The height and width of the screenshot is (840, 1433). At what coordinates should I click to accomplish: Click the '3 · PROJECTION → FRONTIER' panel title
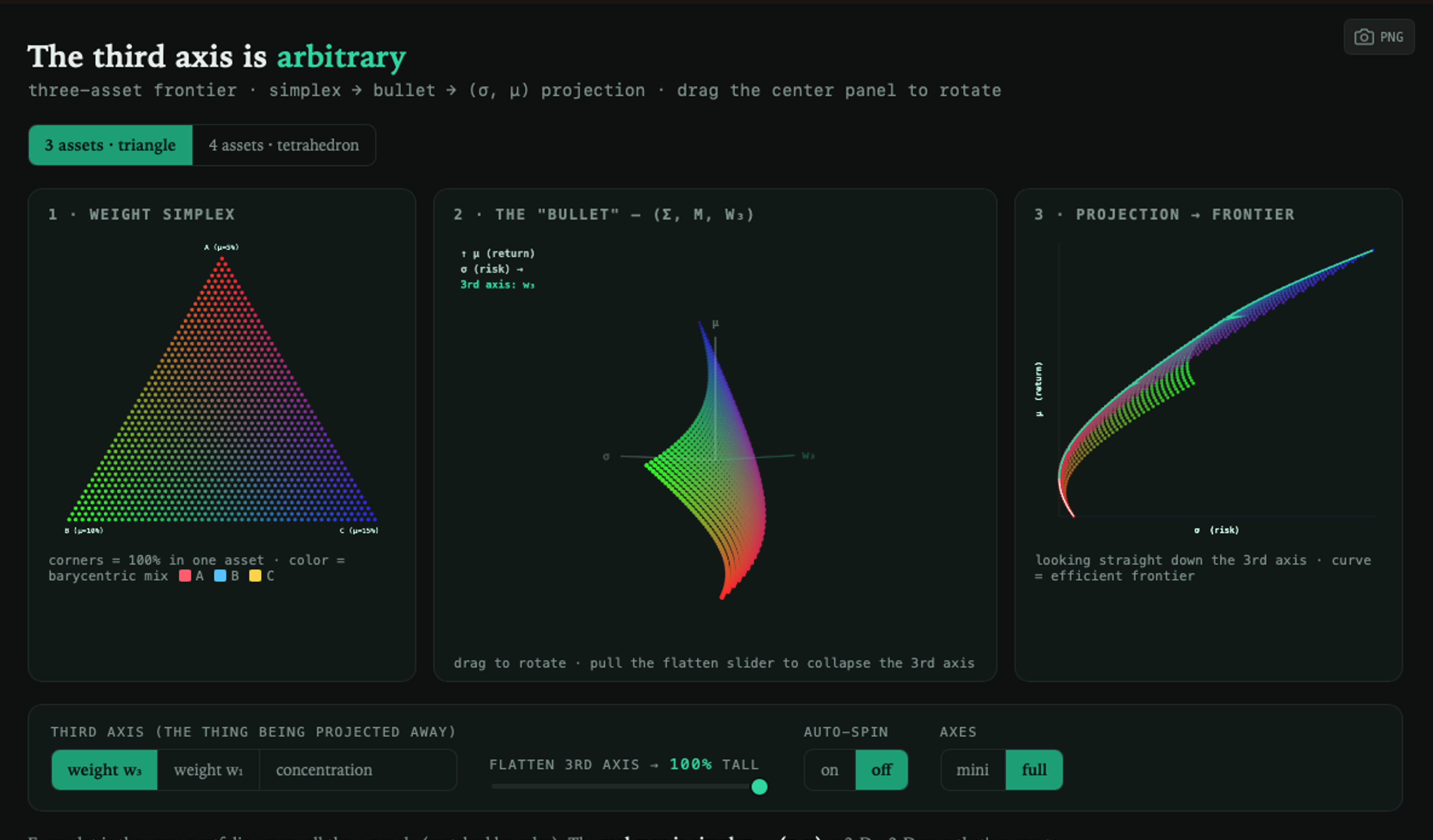[1164, 215]
